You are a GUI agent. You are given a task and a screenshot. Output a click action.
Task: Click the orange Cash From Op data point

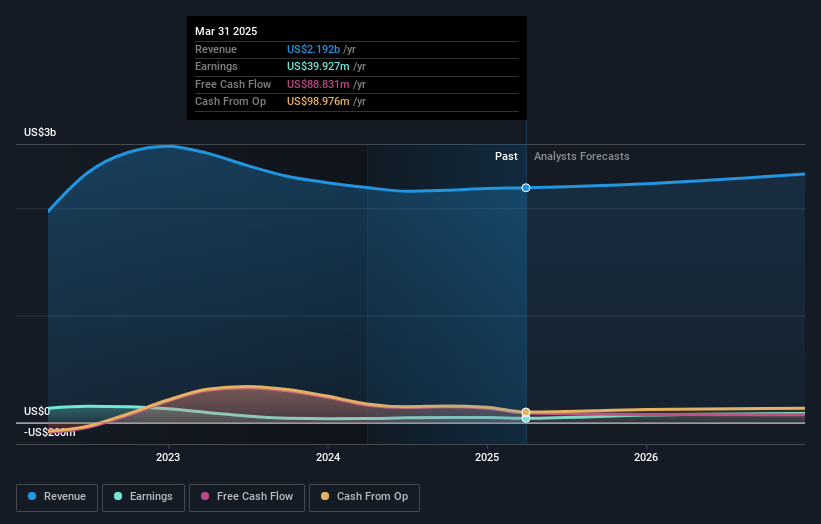pyautogui.click(x=526, y=412)
